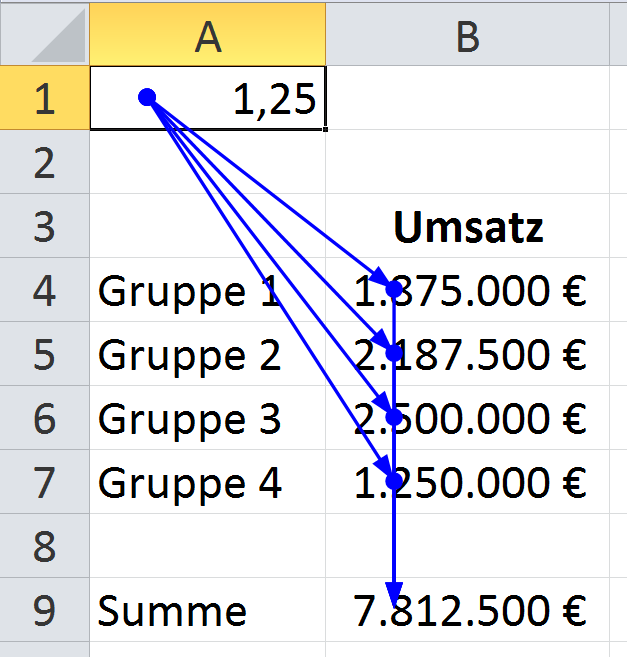Select the Gruppe 1 cell
Viewport: 627px width, 657px height.
pyautogui.click(x=208, y=290)
